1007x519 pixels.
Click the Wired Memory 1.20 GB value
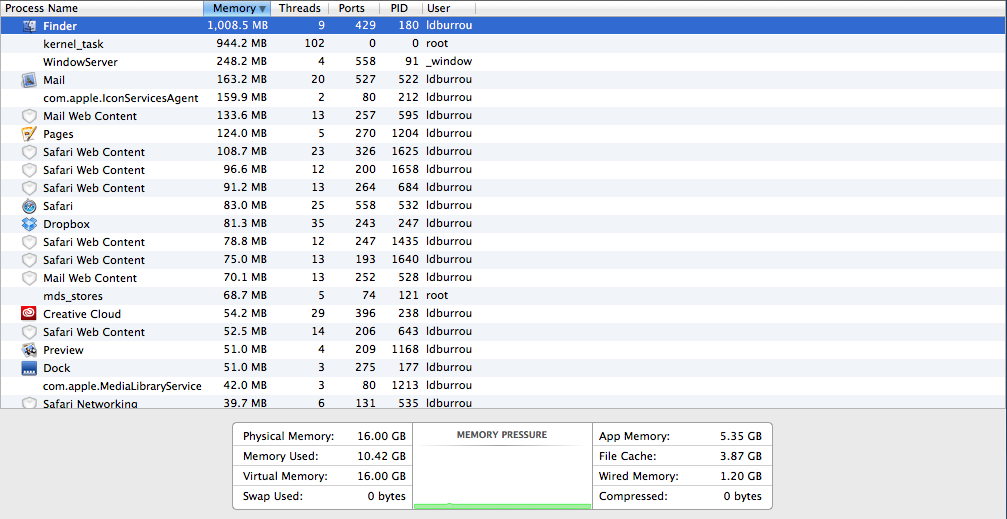click(741, 477)
